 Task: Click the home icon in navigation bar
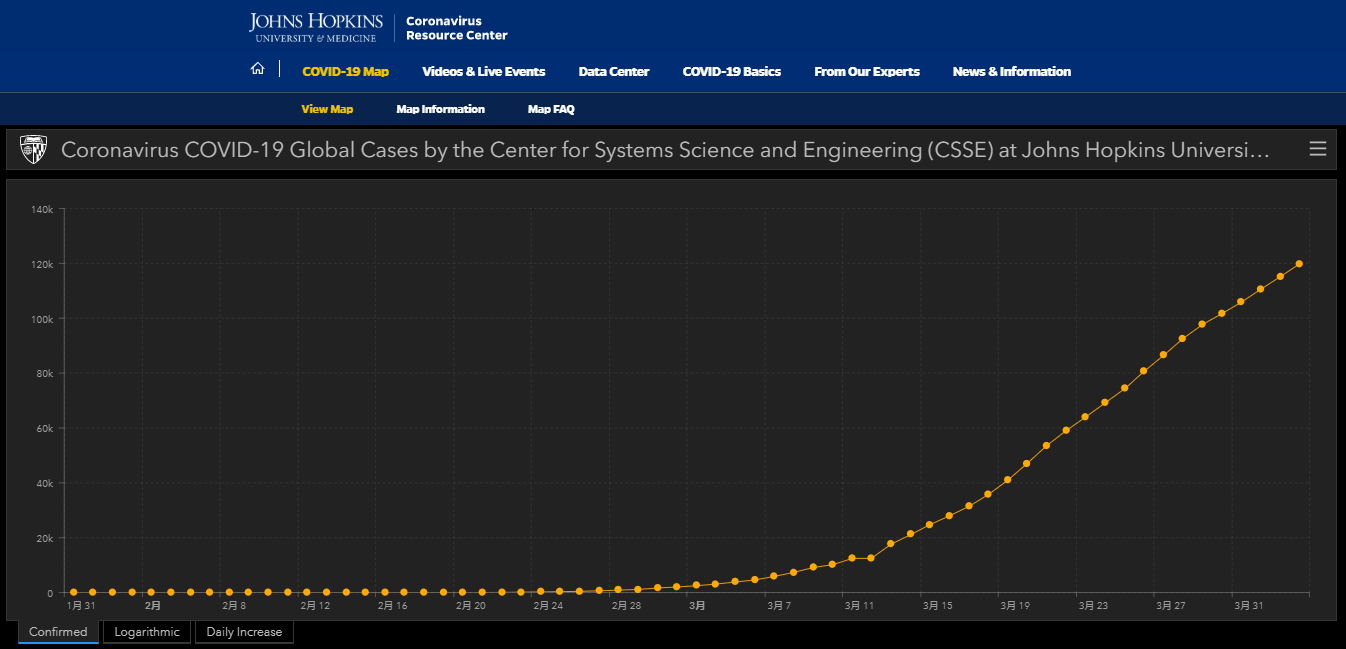pos(258,69)
